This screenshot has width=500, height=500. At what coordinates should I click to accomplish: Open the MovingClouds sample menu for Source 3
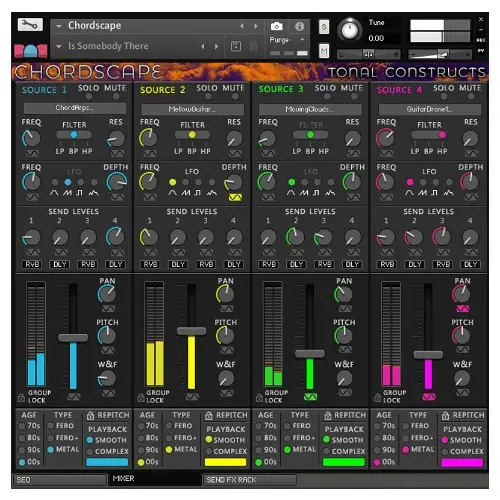click(310, 109)
